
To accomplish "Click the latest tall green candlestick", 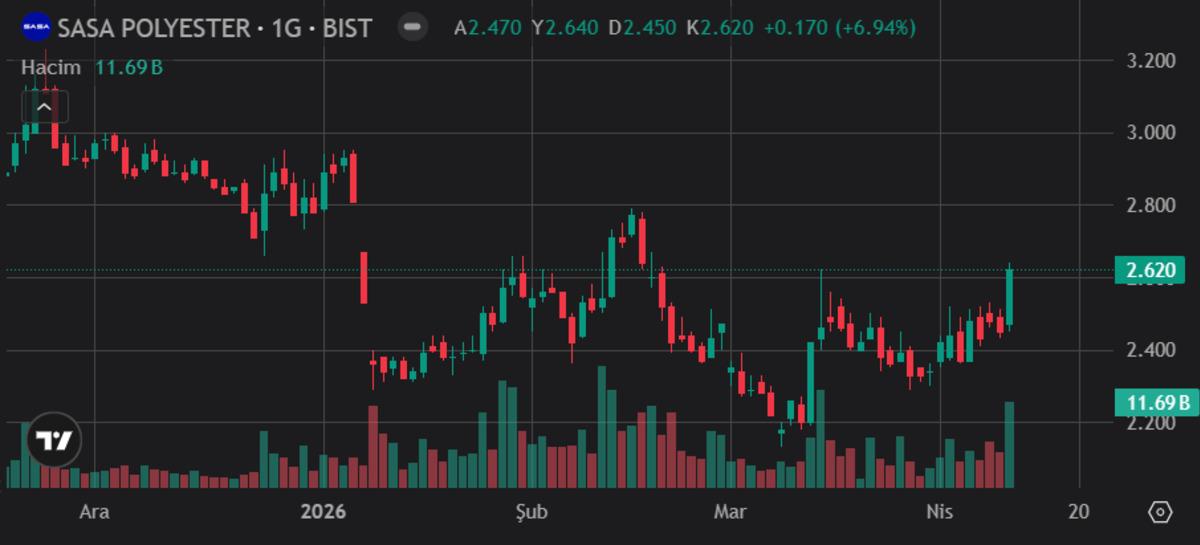I will tap(1010, 297).
